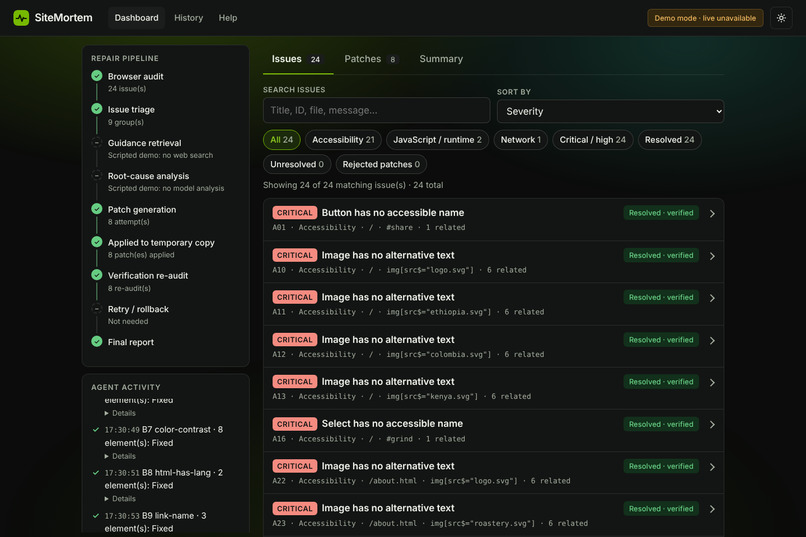
Task: Click the CRITICAL badge on issue A16
Action: (295, 424)
